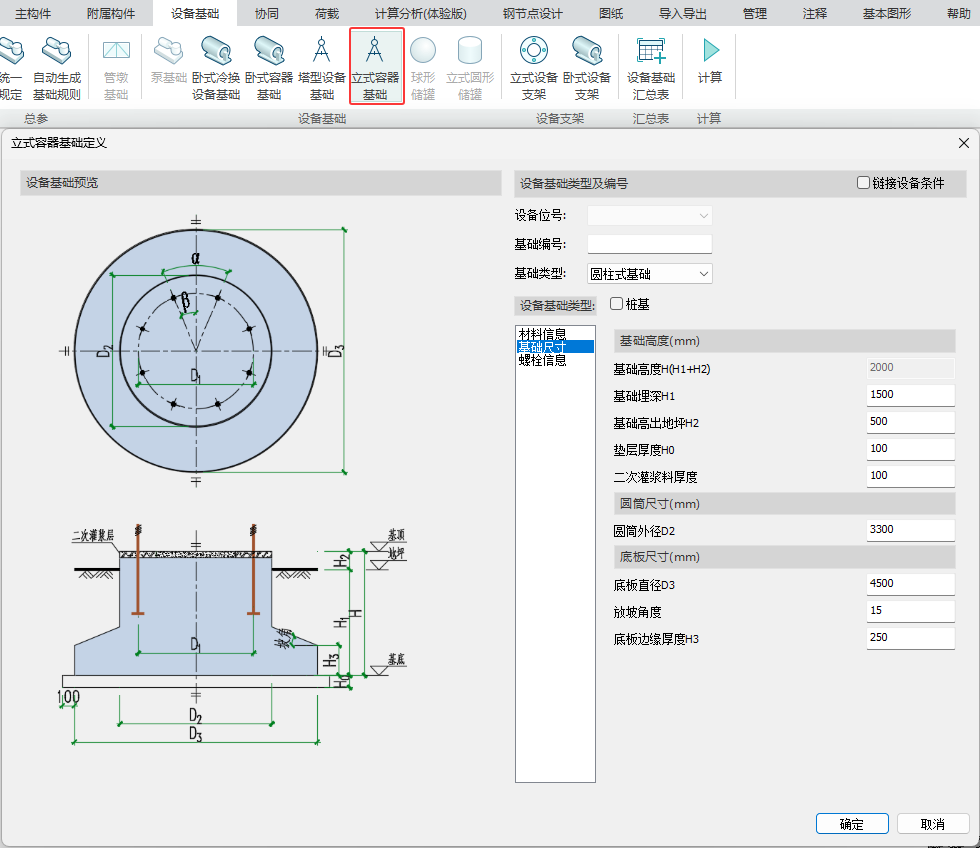The width and height of the screenshot is (980, 848).
Task: Switch to the 荷载 ribbon tab
Action: [x=327, y=13]
